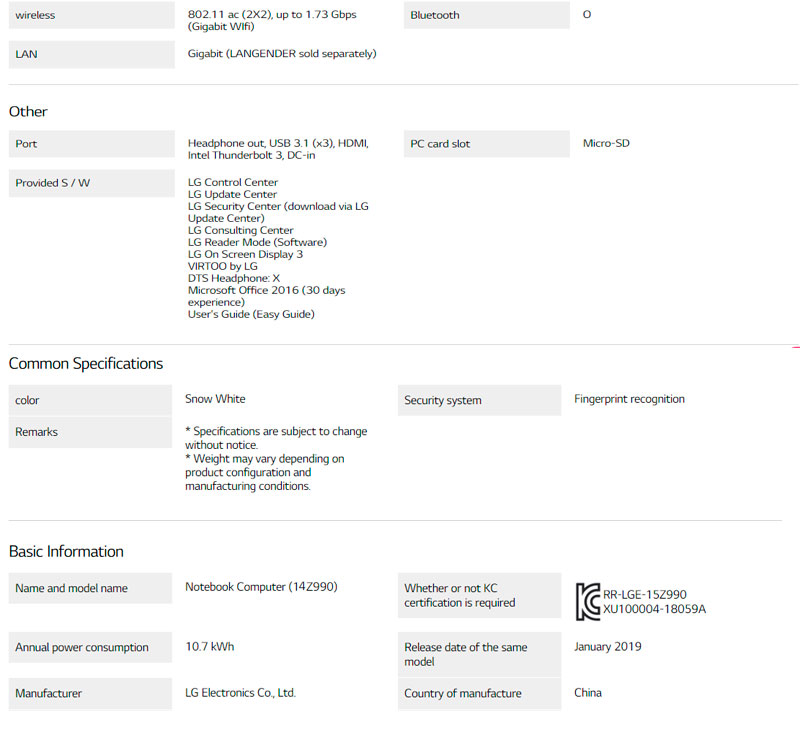Click Microsoft Office 2016 trial text
800x753 pixels.
(266, 296)
